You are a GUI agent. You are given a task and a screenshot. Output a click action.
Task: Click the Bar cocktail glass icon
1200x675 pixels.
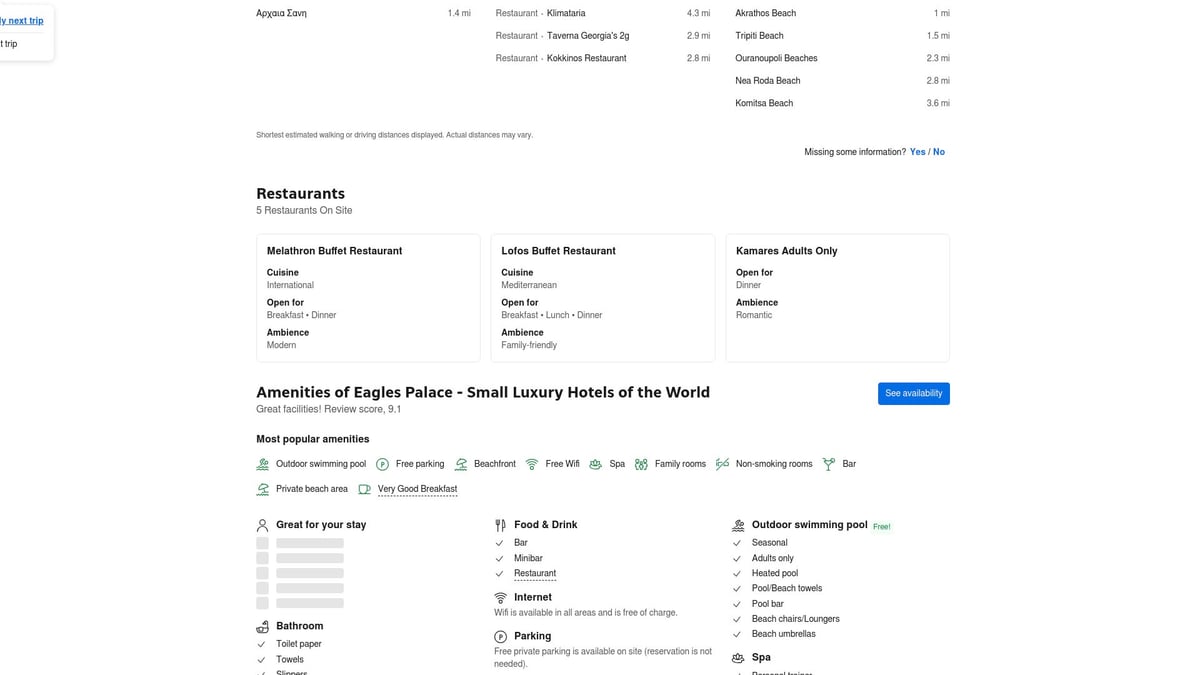pyautogui.click(x=828, y=464)
